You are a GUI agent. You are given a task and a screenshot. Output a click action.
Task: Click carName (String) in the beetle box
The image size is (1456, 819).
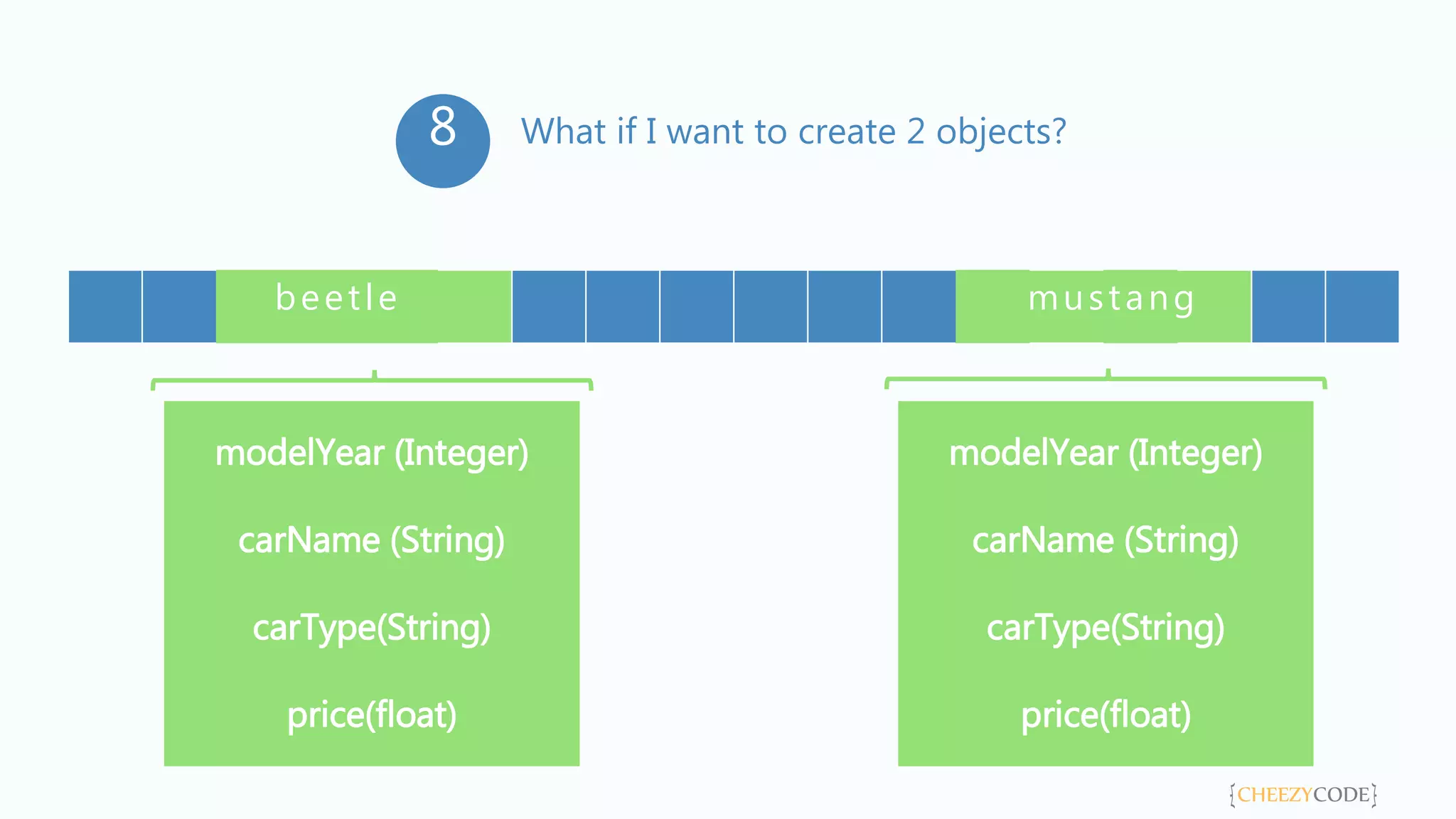pyautogui.click(x=372, y=540)
